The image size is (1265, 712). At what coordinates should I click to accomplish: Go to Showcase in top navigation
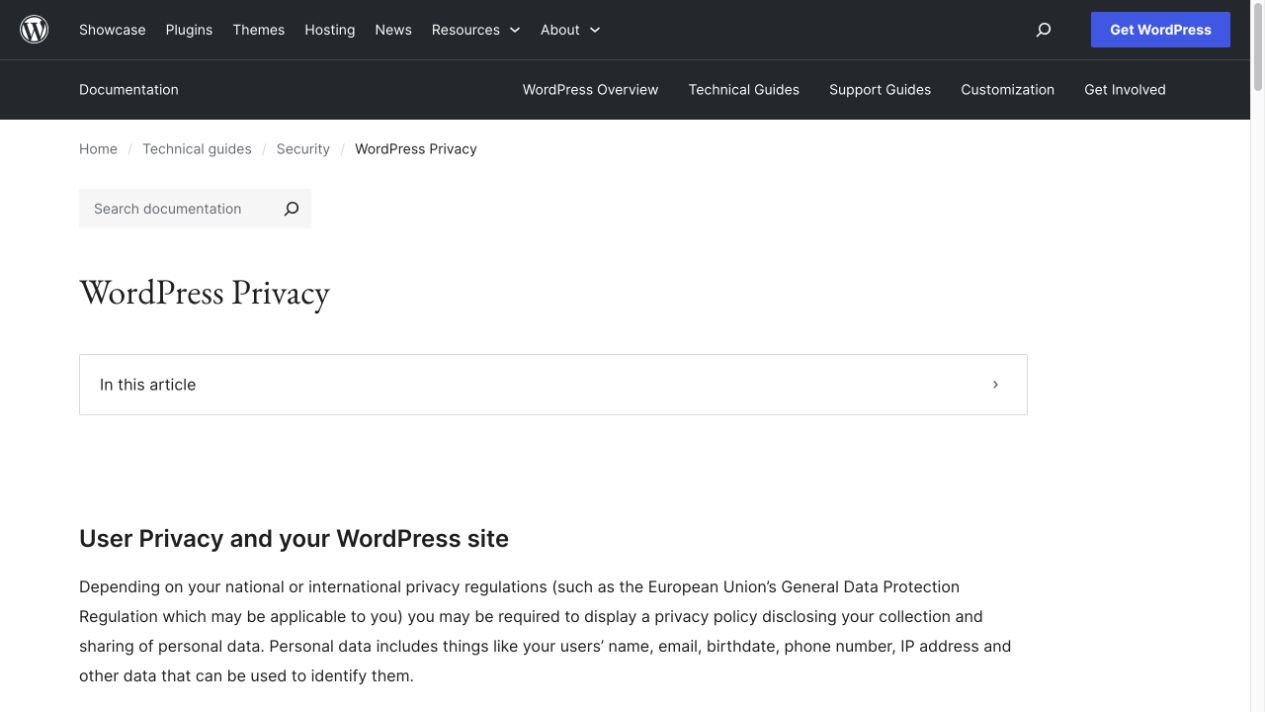(x=112, y=30)
